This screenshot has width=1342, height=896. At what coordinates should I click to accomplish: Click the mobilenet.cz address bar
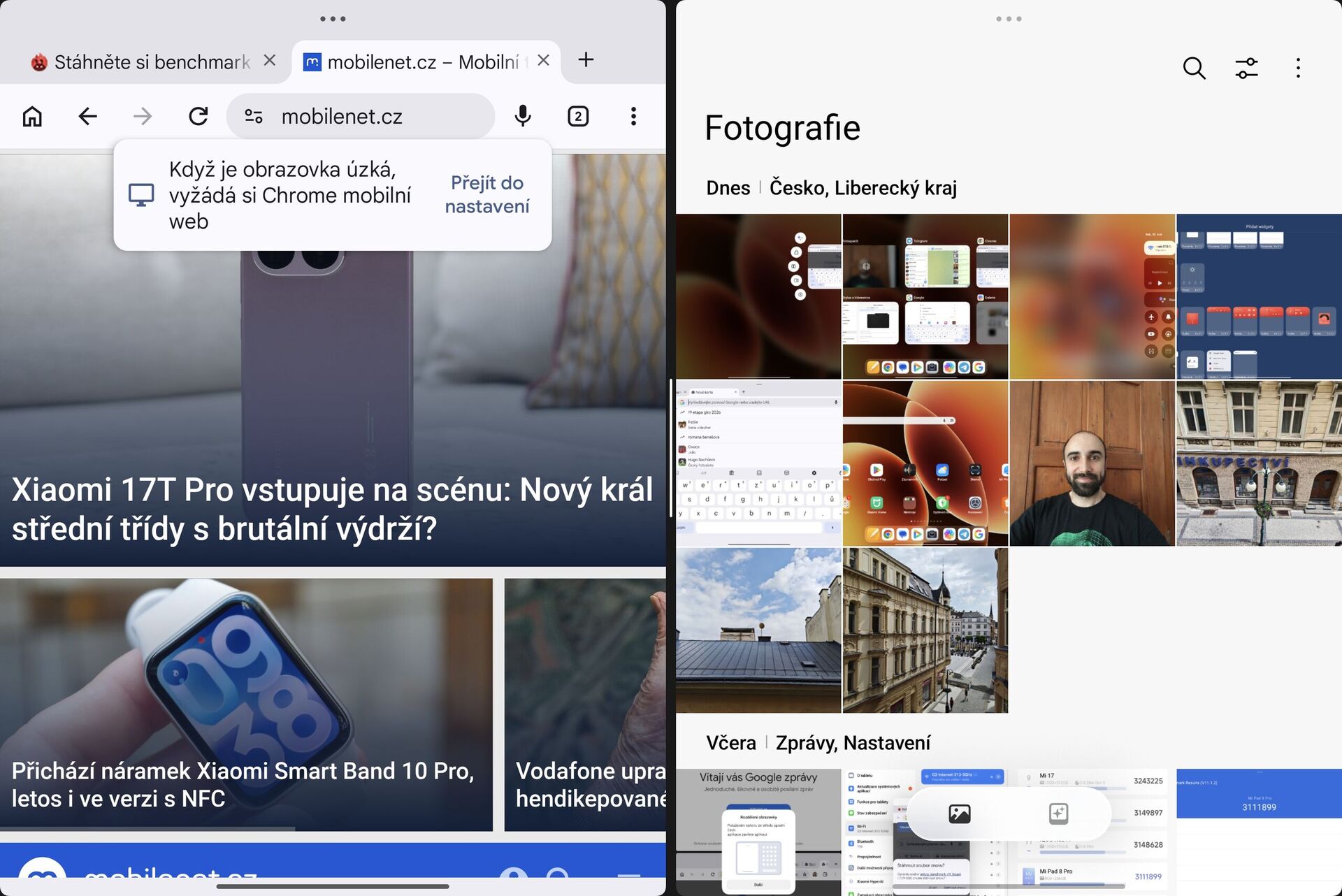point(361,116)
